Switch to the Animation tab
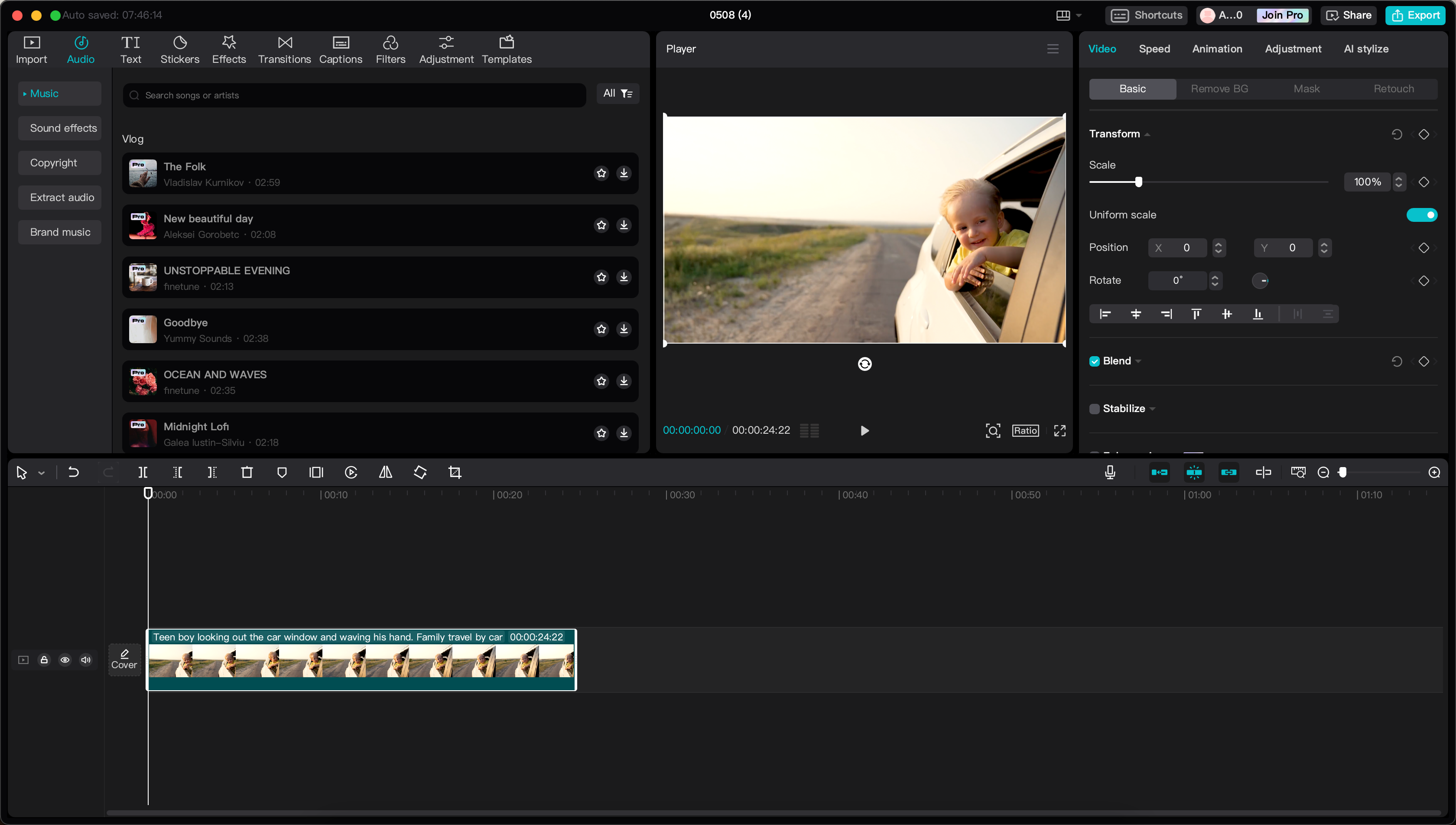 point(1218,49)
